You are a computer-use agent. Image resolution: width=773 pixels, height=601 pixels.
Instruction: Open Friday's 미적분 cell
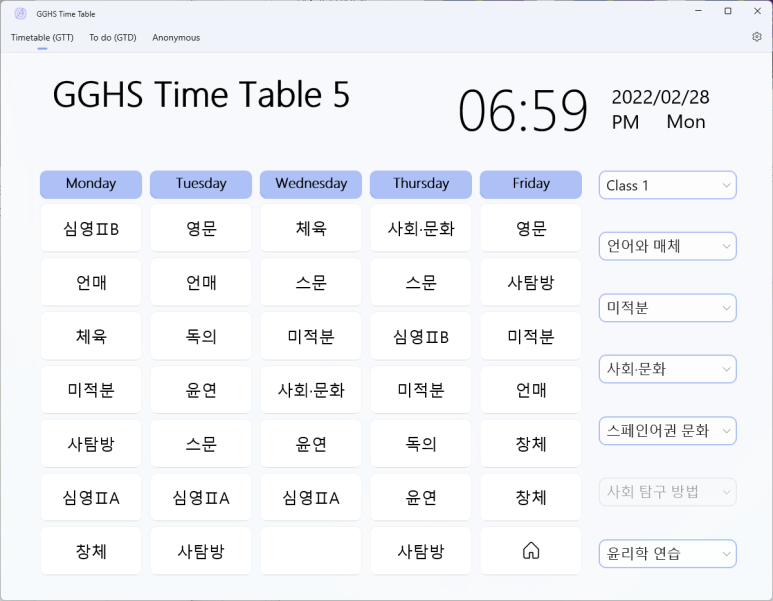[531, 336]
